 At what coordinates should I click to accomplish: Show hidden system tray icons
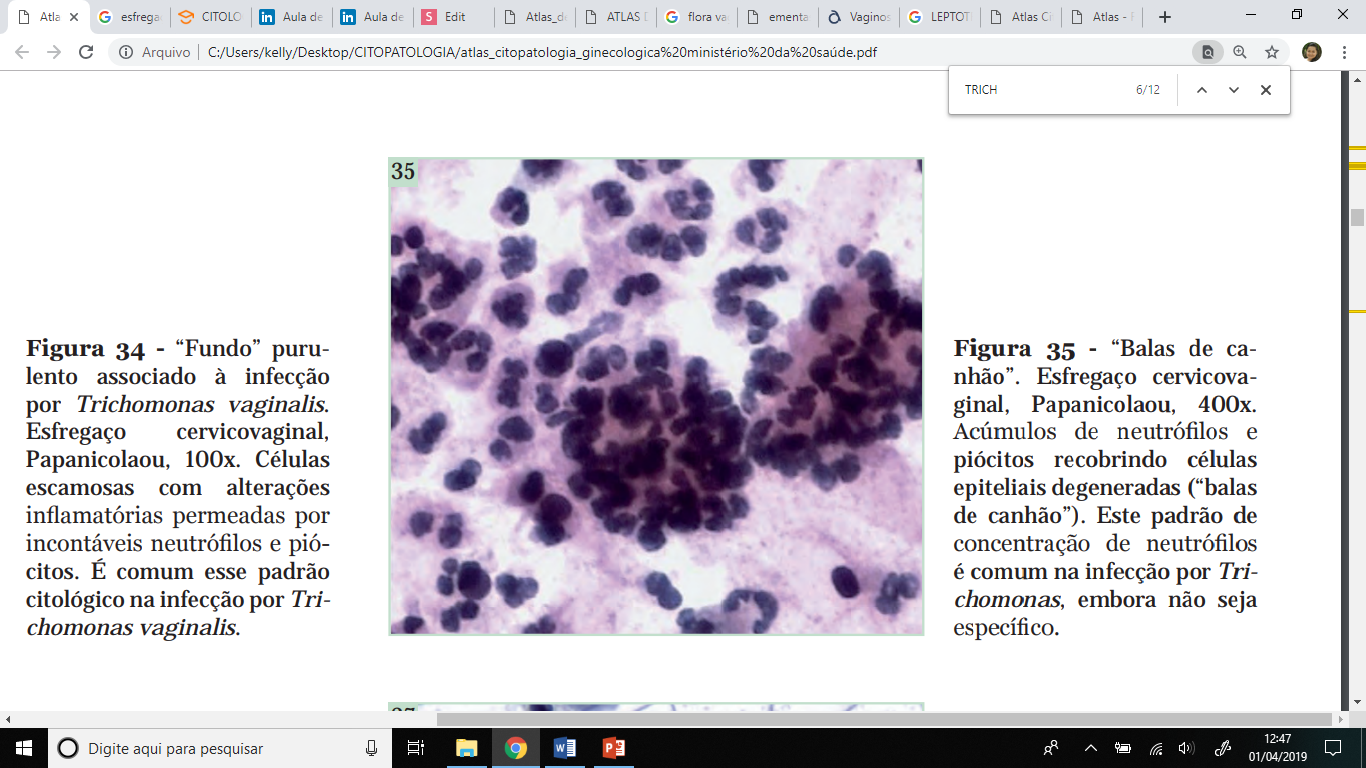[x=1091, y=748]
